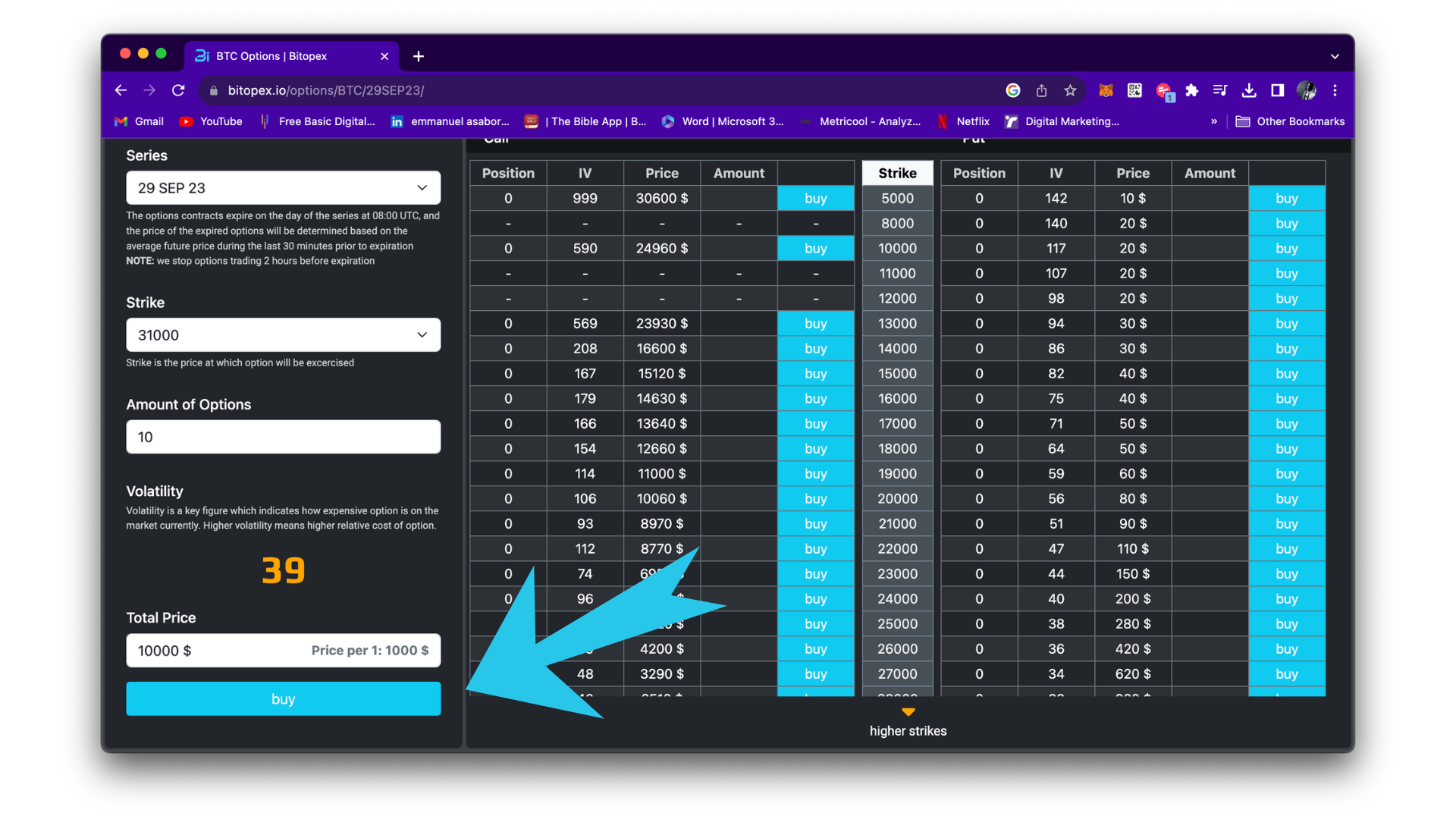Click the Google icon in the address bar

tap(1013, 90)
